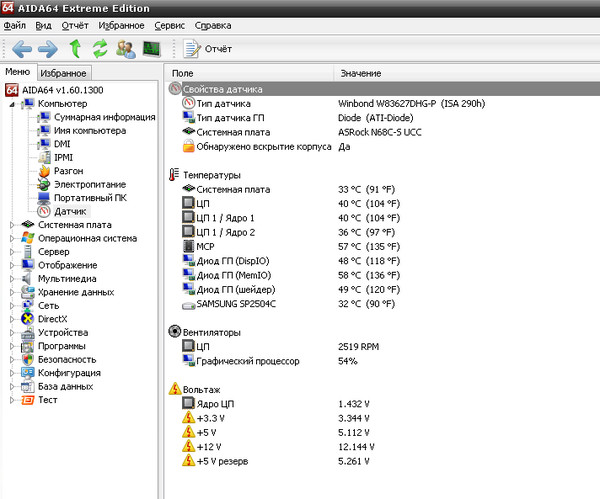Select the Разгон flame icon in the tree
This screenshot has width=600, height=499.
(44, 171)
